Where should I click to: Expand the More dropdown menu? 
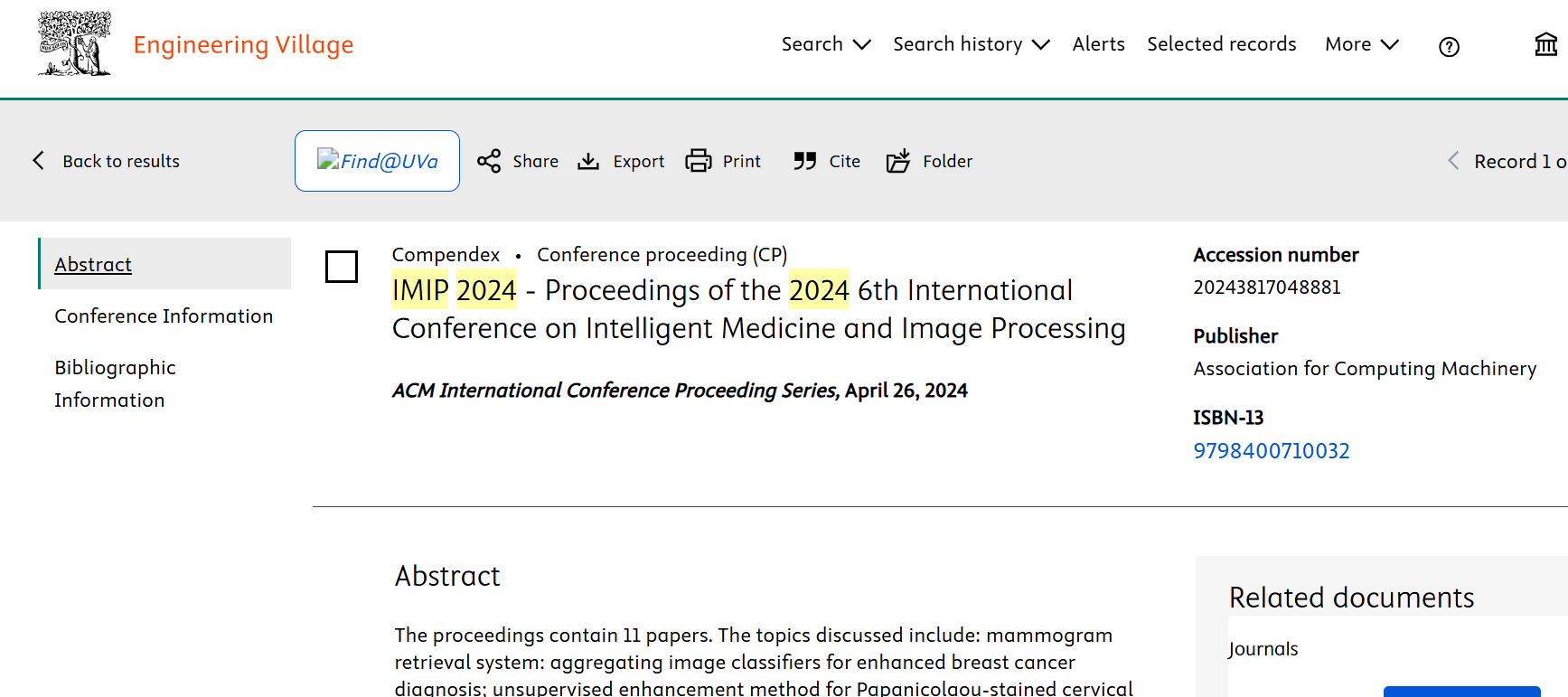1362,44
